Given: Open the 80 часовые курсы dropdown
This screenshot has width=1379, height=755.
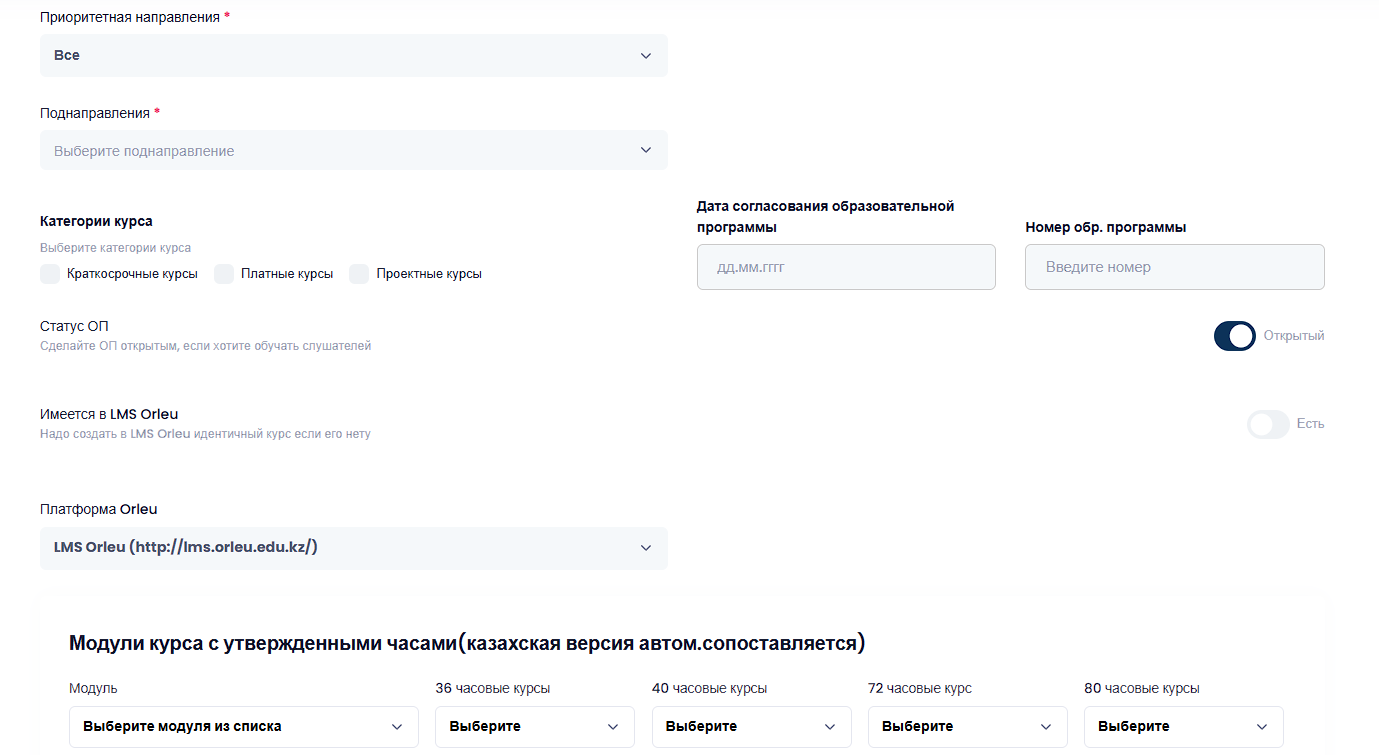Looking at the screenshot, I should point(1183,727).
